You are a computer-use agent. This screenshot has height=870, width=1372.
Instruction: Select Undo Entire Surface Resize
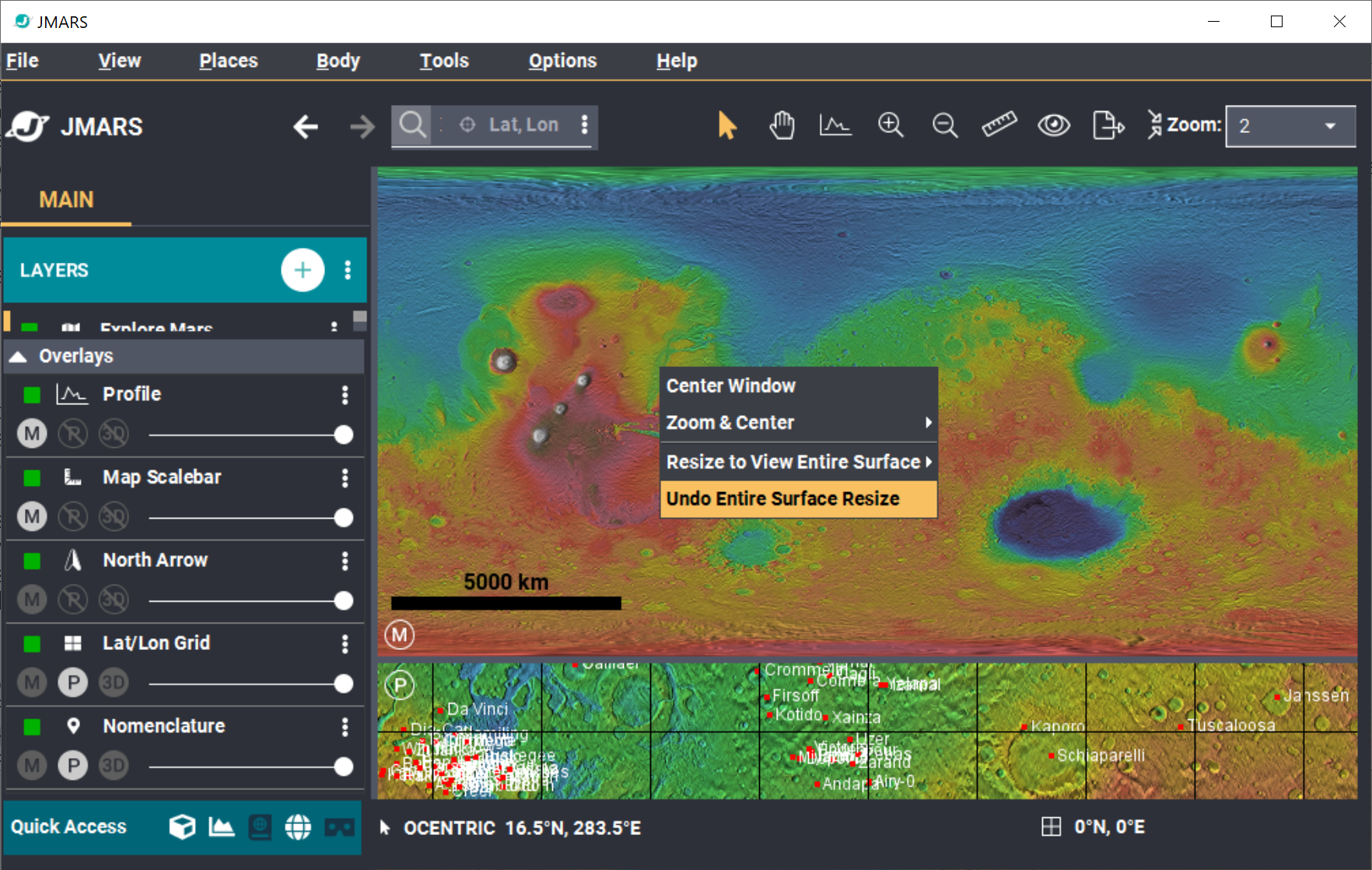799,498
